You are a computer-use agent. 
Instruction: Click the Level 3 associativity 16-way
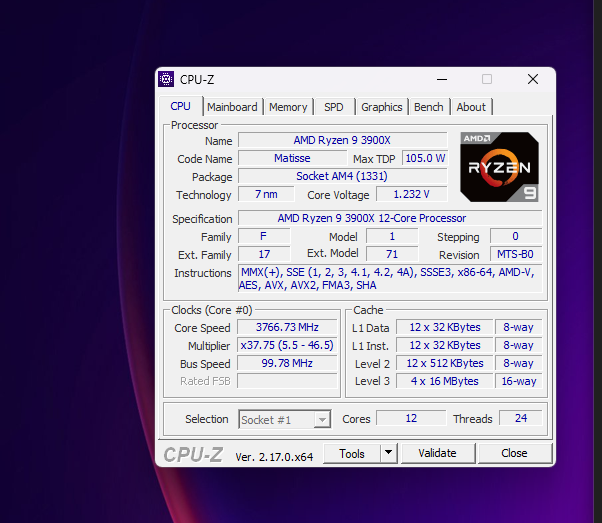coord(519,381)
